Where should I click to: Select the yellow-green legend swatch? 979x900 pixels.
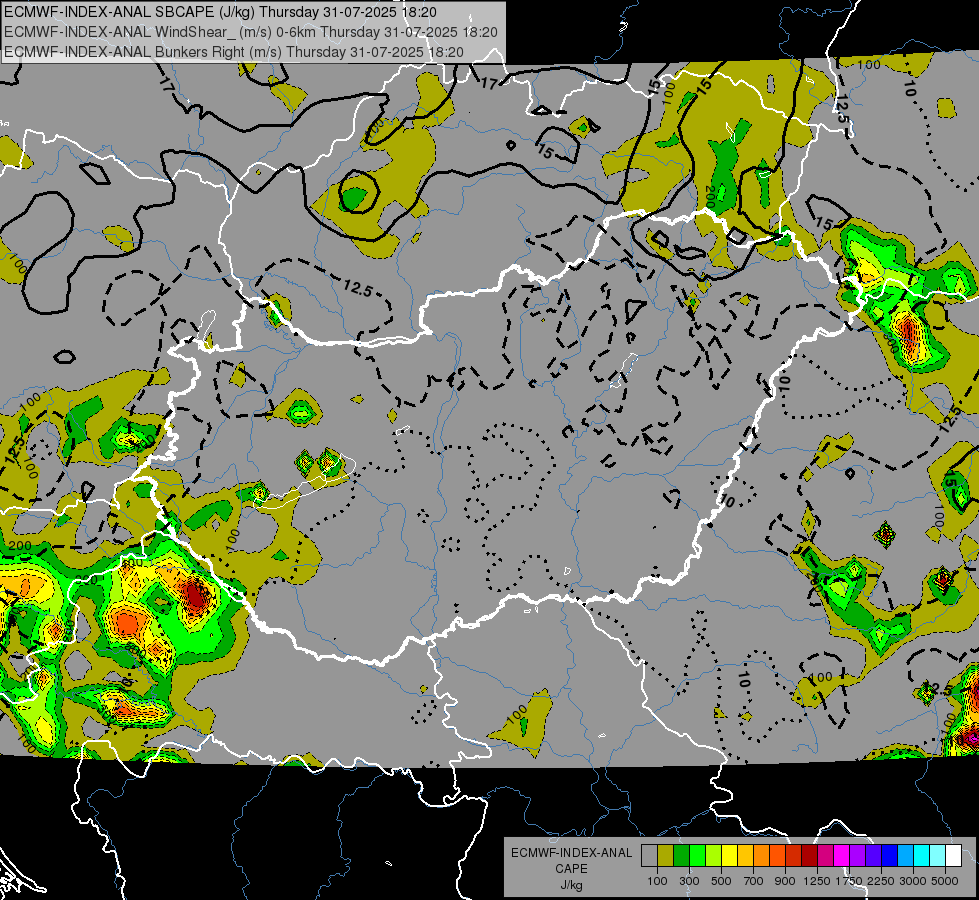point(713,856)
